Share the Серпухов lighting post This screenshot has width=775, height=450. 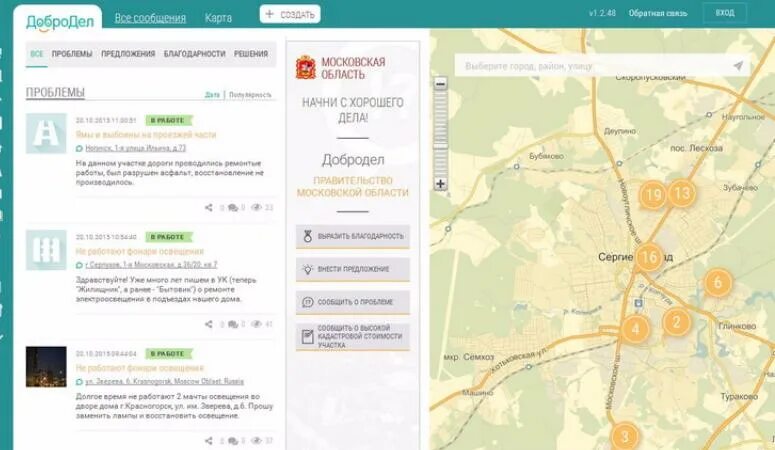click(x=209, y=324)
